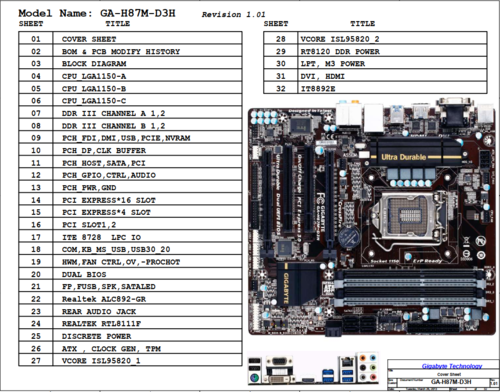This screenshot has height=392, width=500.
Task: Click Cover Sheet text in title block
Action: [449, 374]
